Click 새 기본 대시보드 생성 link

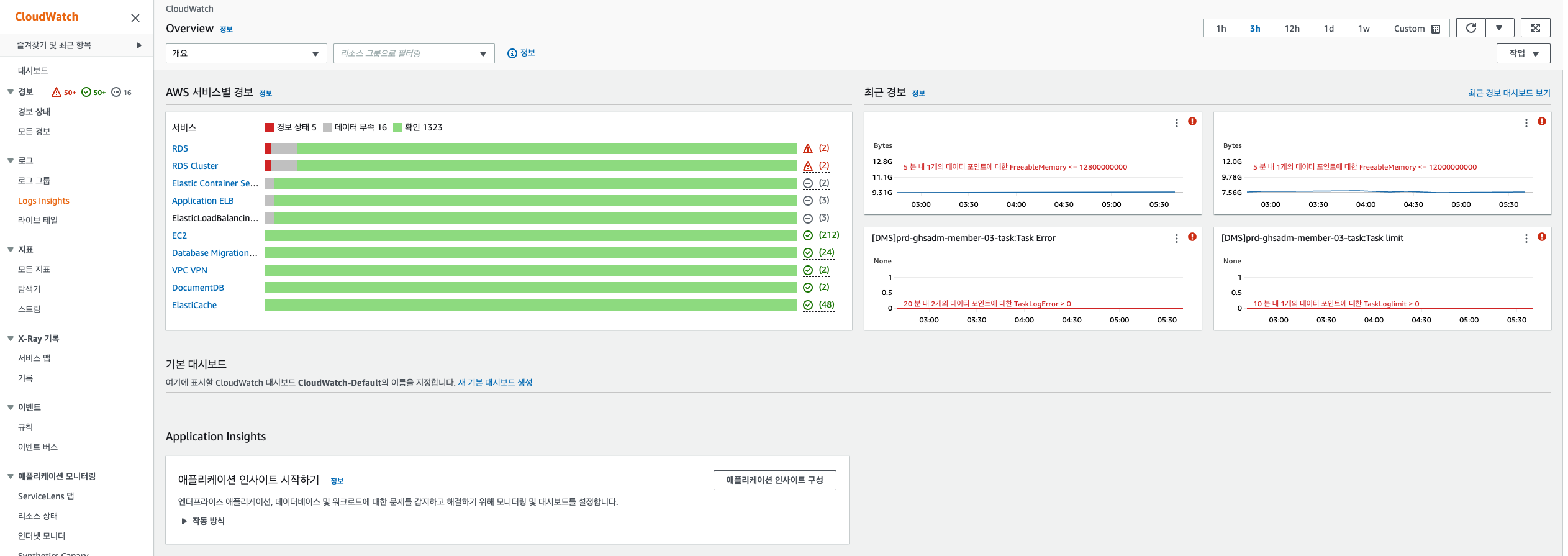tap(495, 383)
